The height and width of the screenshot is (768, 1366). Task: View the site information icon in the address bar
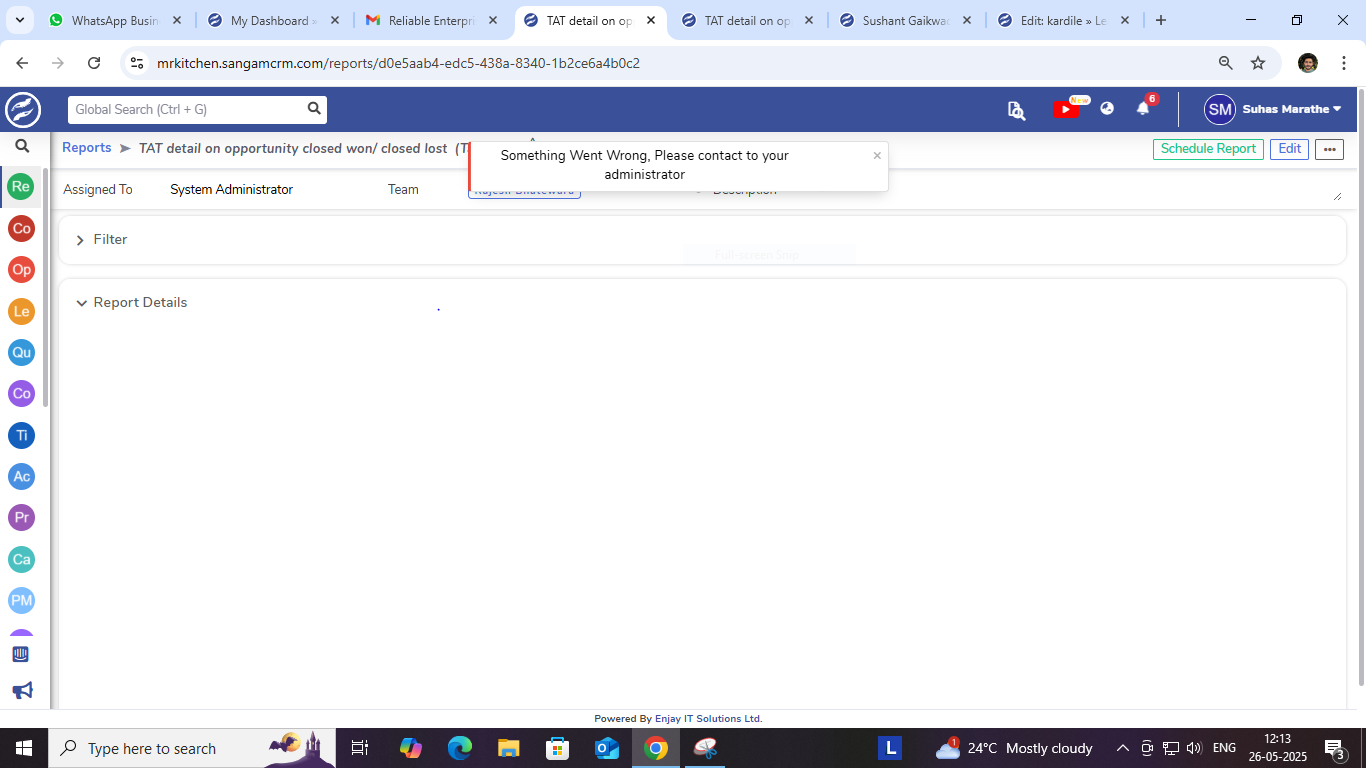pos(138,63)
